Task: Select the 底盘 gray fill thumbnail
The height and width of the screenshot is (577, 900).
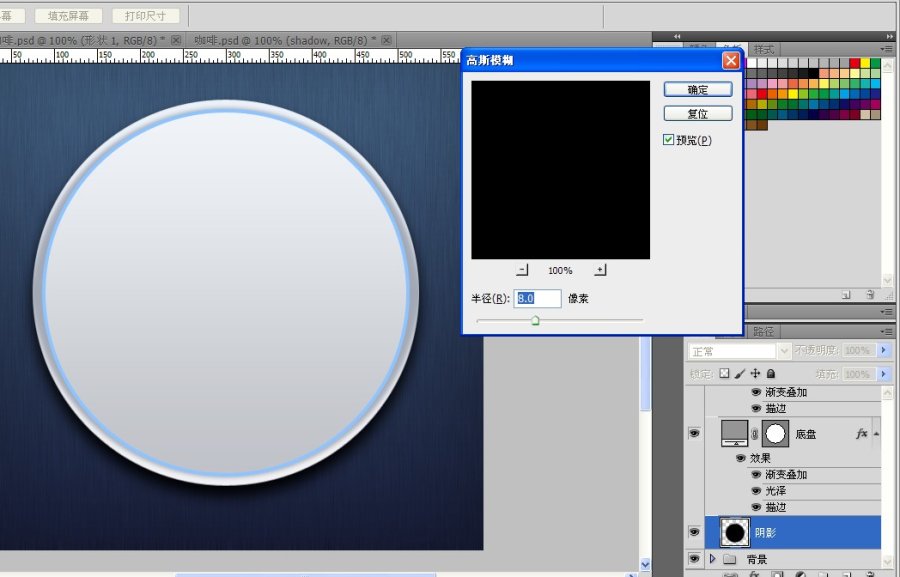Action: click(x=735, y=433)
